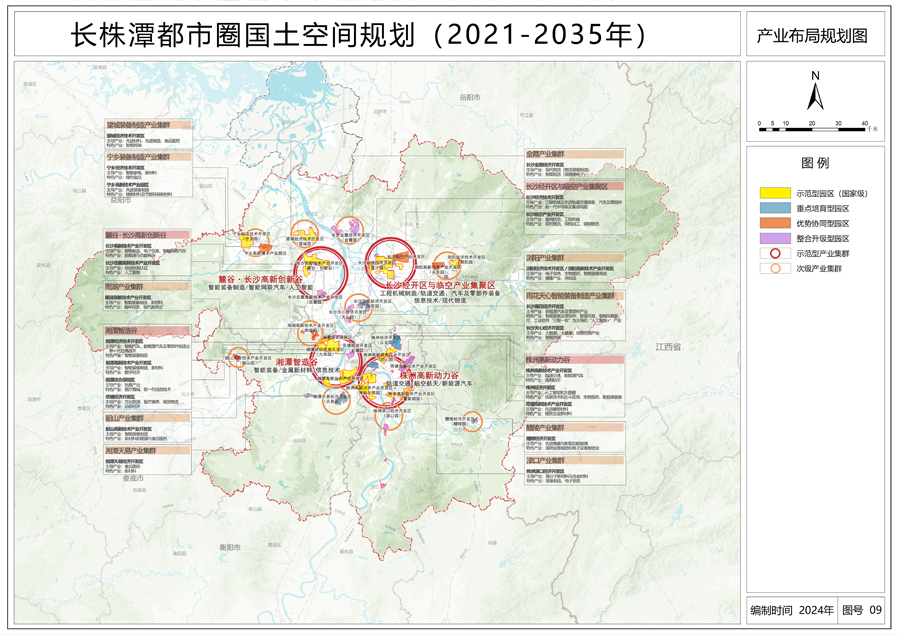Click the 株洲高新动力谷 info box header
The width and height of the screenshot is (897, 636).
click(x=574, y=360)
